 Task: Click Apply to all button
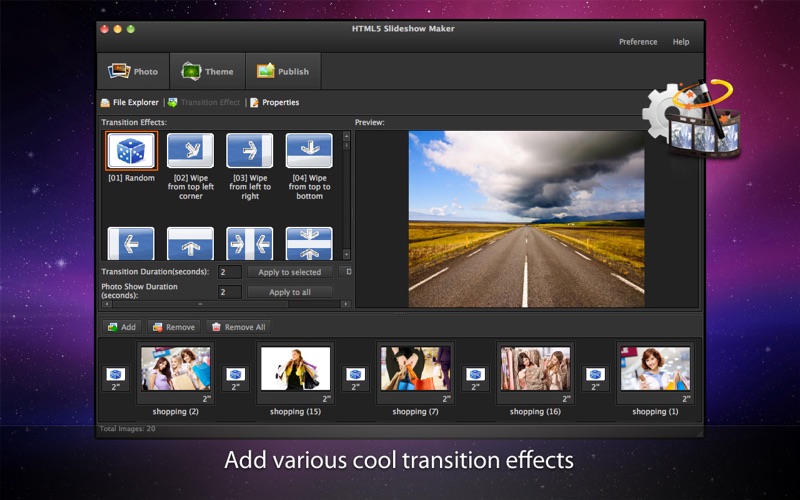click(x=290, y=292)
